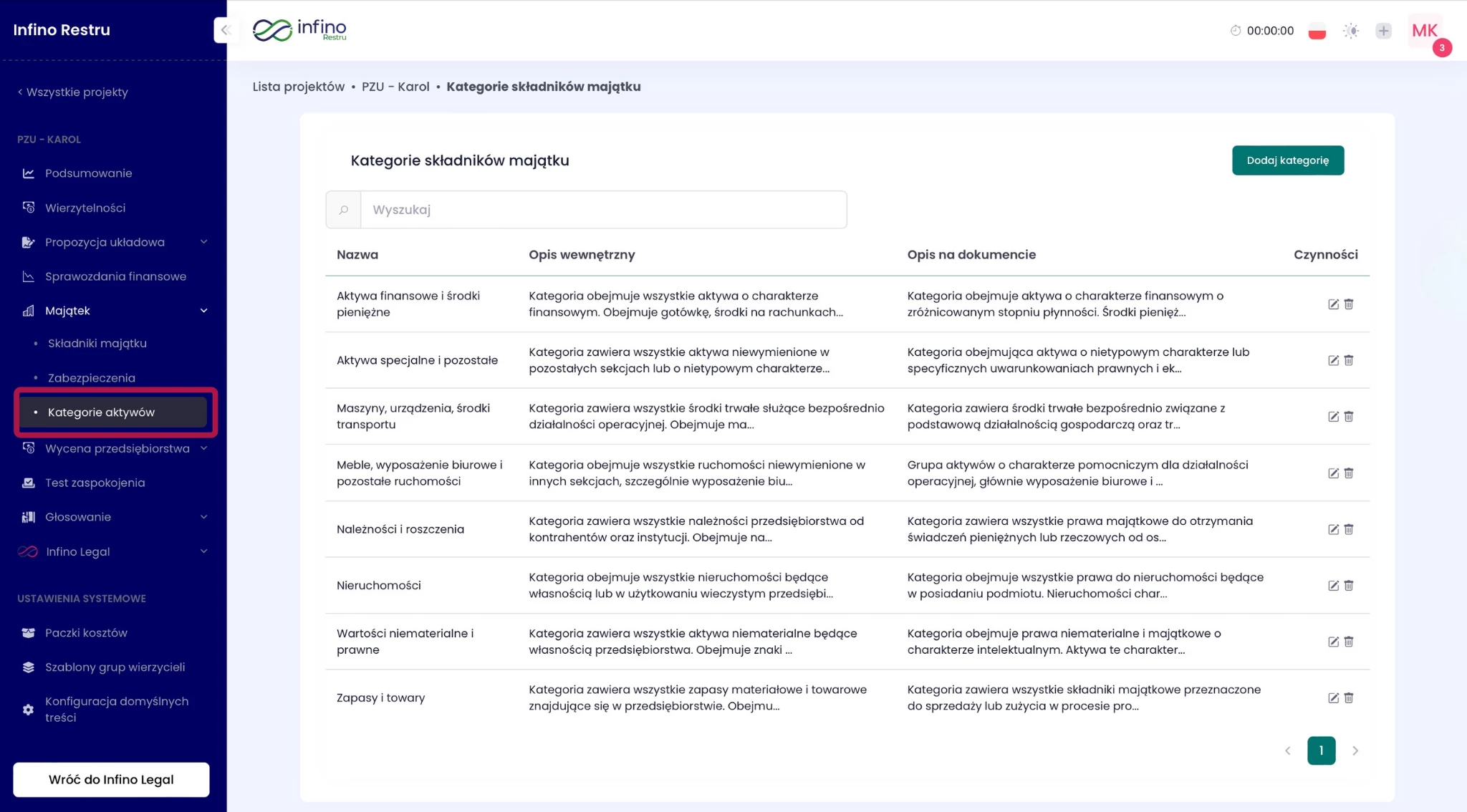Delete the Aktywa specjalne i pozostałe category
Image resolution: width=1467 pixels, height=812 pixels.
point(1349,360)
